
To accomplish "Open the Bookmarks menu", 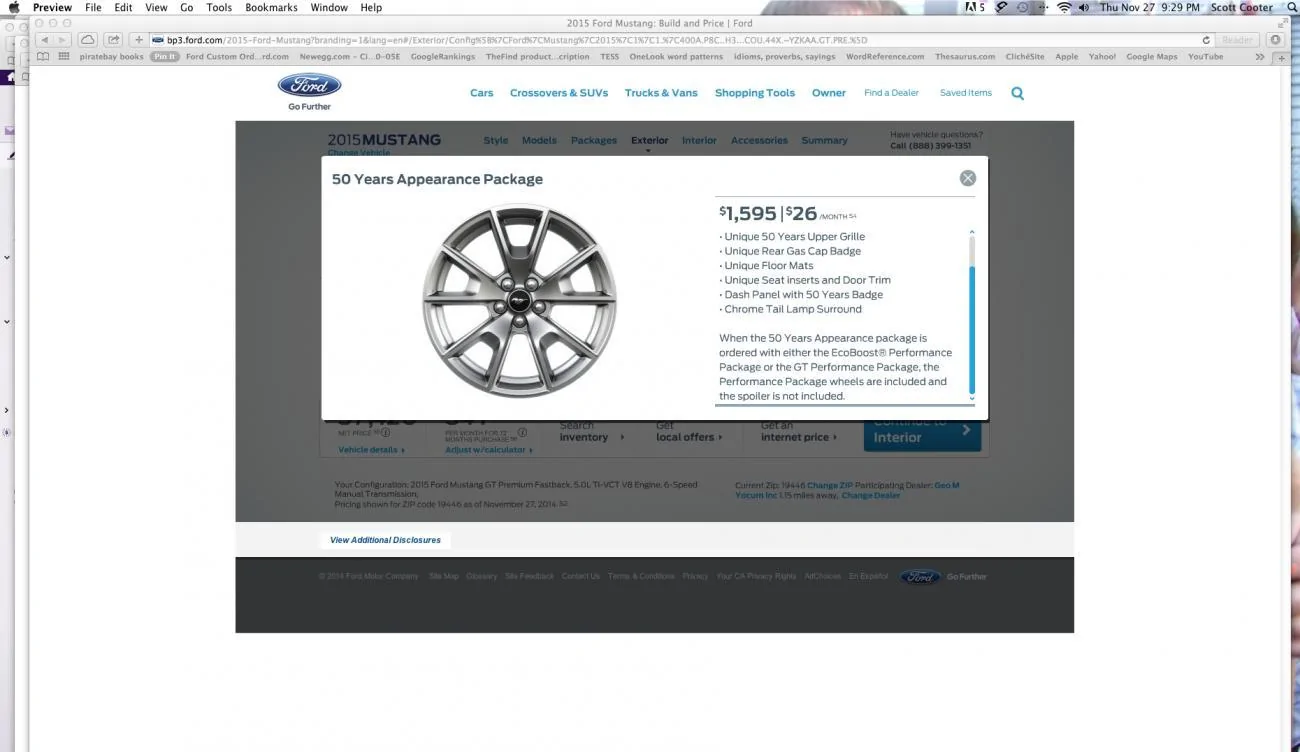I will click(272, 7).
